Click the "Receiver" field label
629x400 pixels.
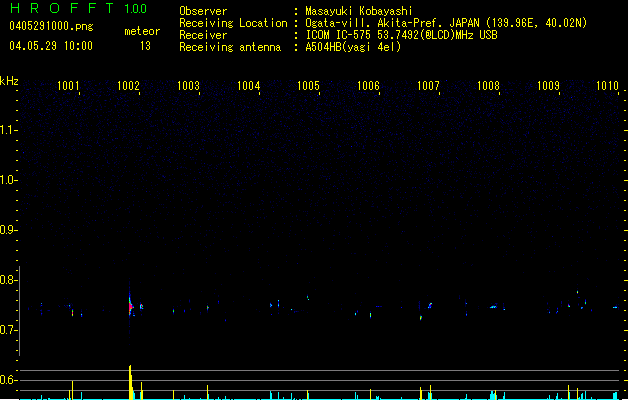click(203, 35)
